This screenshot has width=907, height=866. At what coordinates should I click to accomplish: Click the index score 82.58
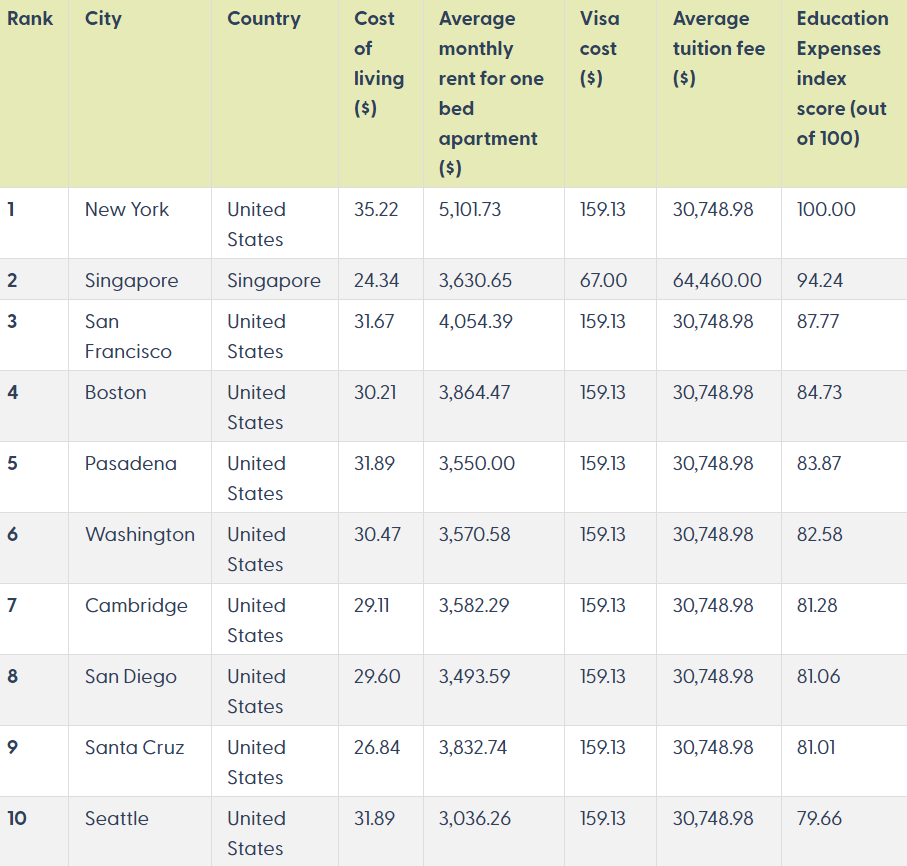[x=819, y=535]
